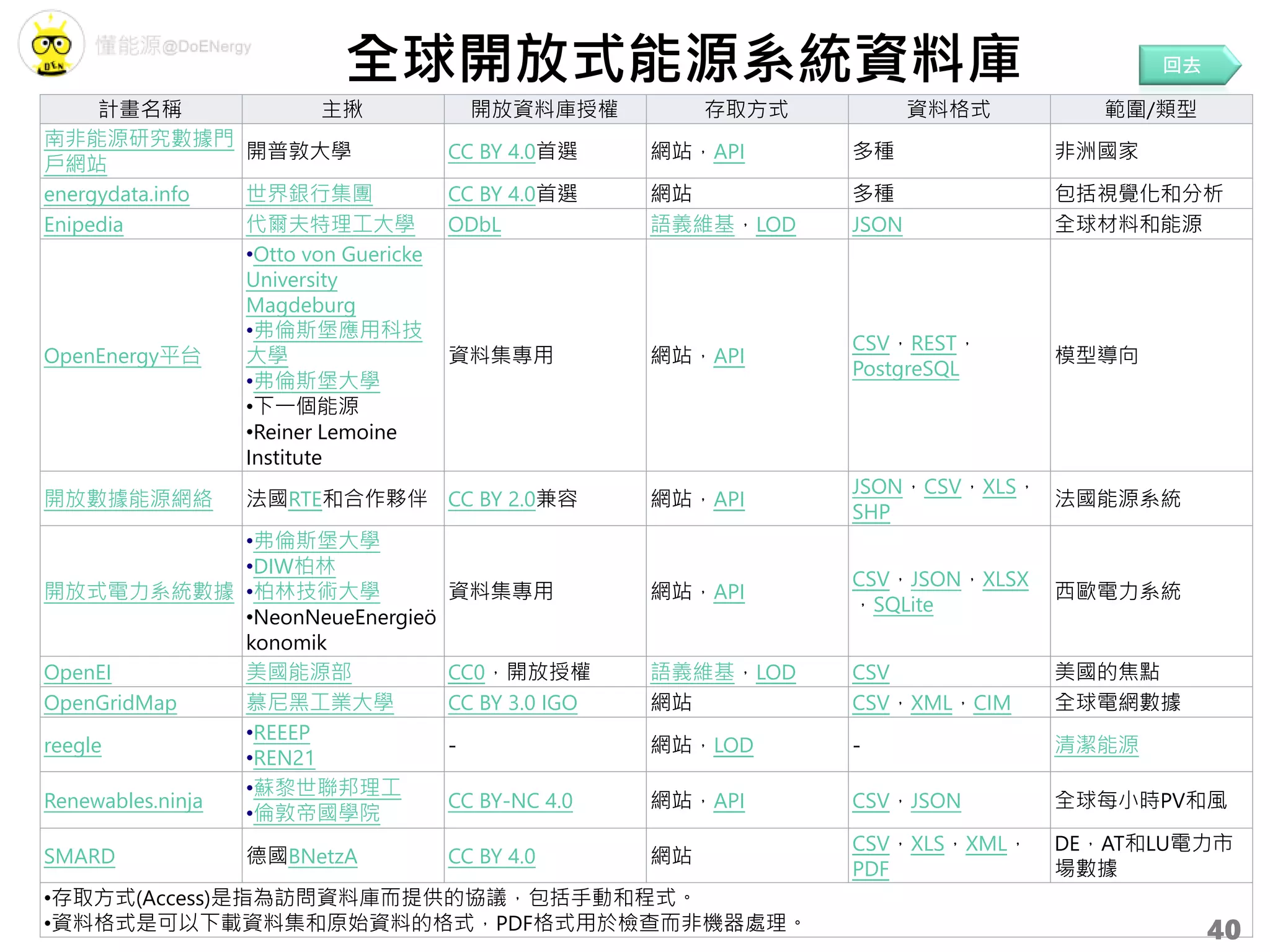Click the CIM format link

coord(992,703)
